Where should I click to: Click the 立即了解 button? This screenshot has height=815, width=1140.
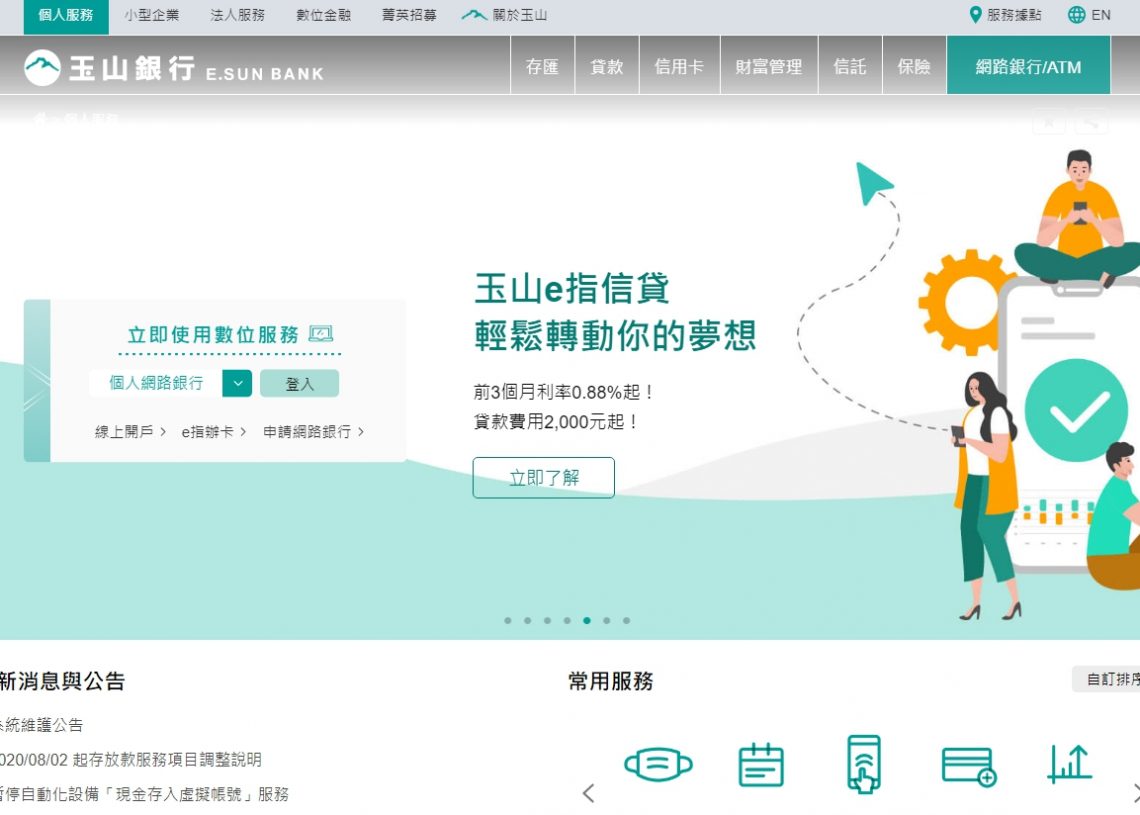[543, 478]
